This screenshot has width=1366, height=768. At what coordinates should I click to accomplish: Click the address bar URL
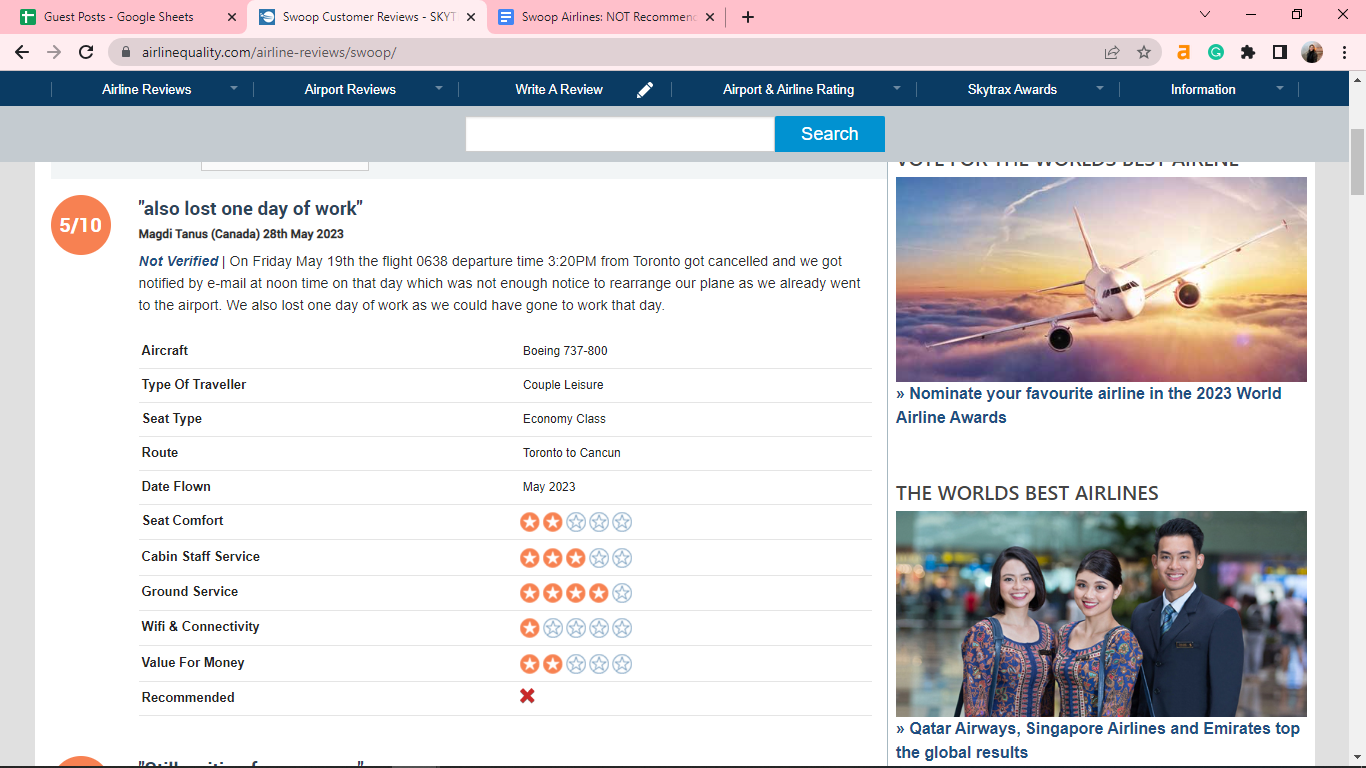pos(269,52)
